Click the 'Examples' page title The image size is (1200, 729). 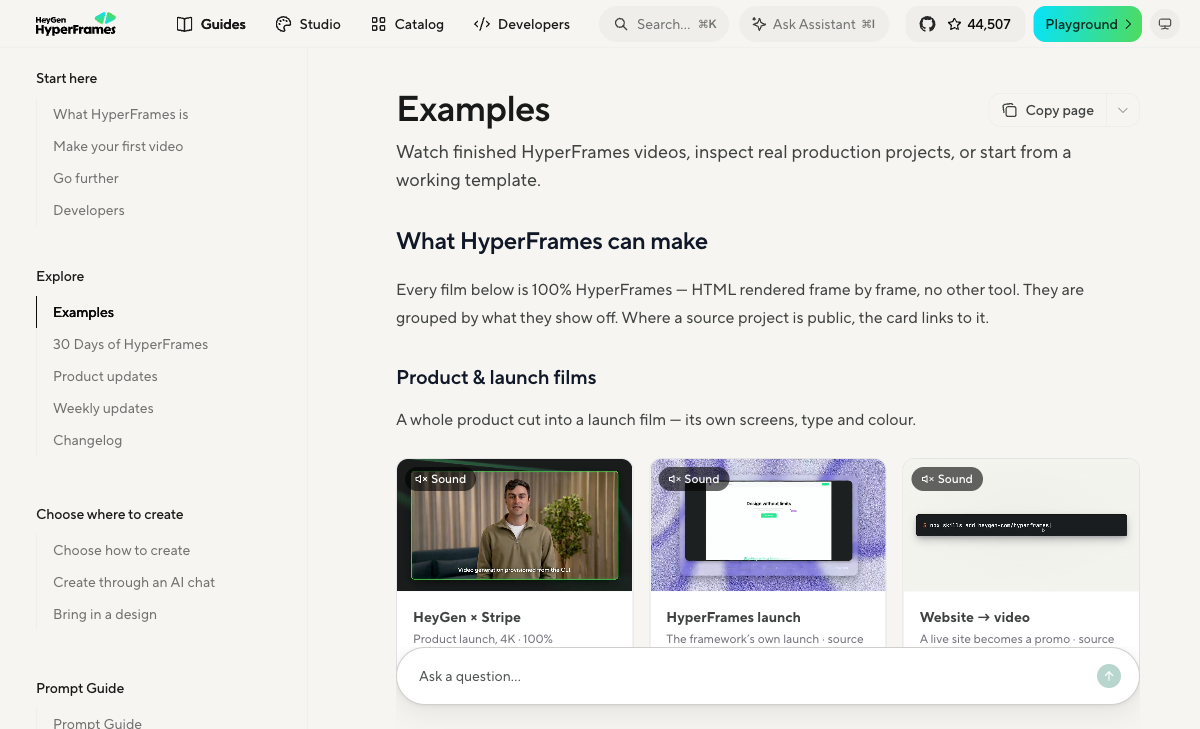pos(473,109)
